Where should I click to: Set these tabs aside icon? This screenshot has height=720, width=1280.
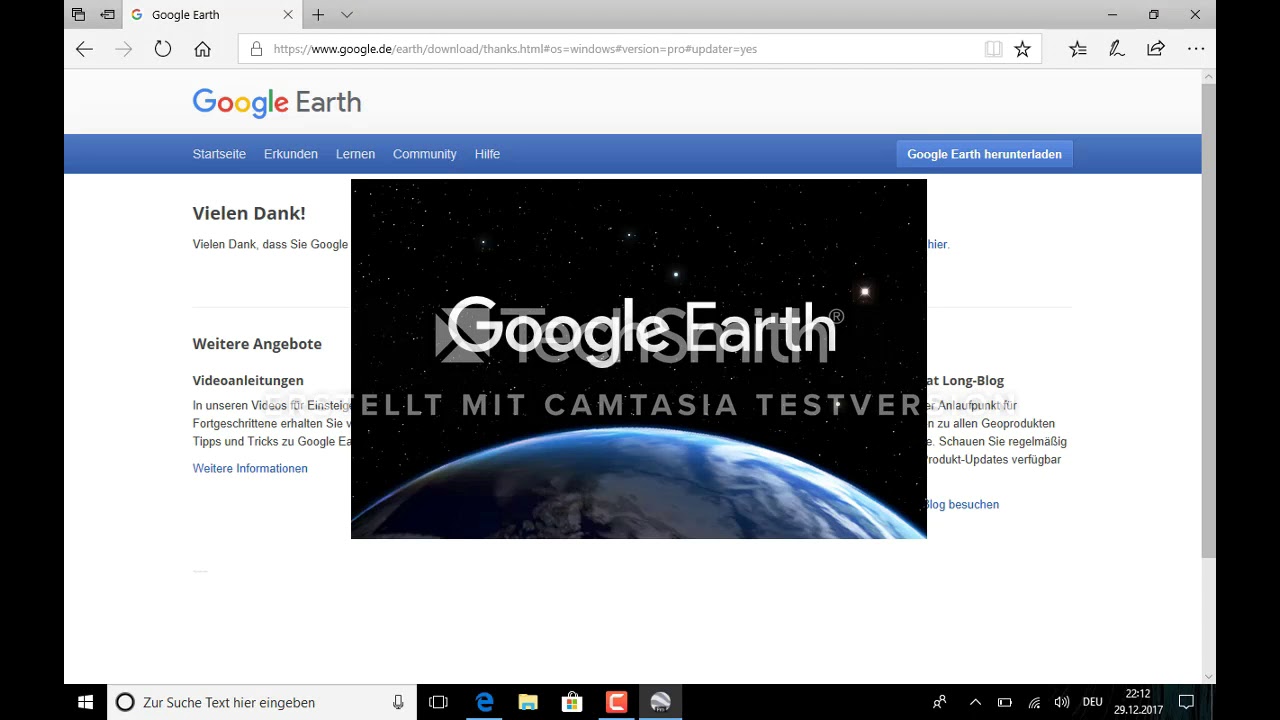pyautogui.click(x=107, y=15)
